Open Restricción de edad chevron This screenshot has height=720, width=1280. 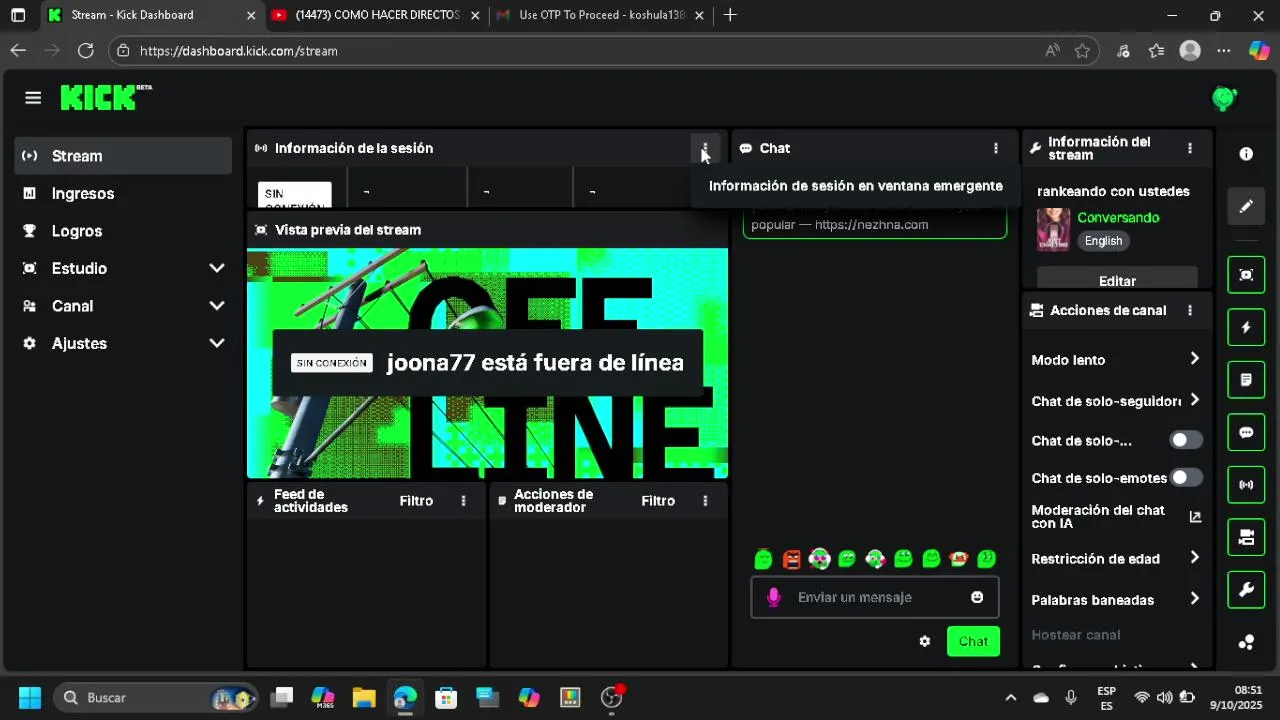pos(1194,558)
